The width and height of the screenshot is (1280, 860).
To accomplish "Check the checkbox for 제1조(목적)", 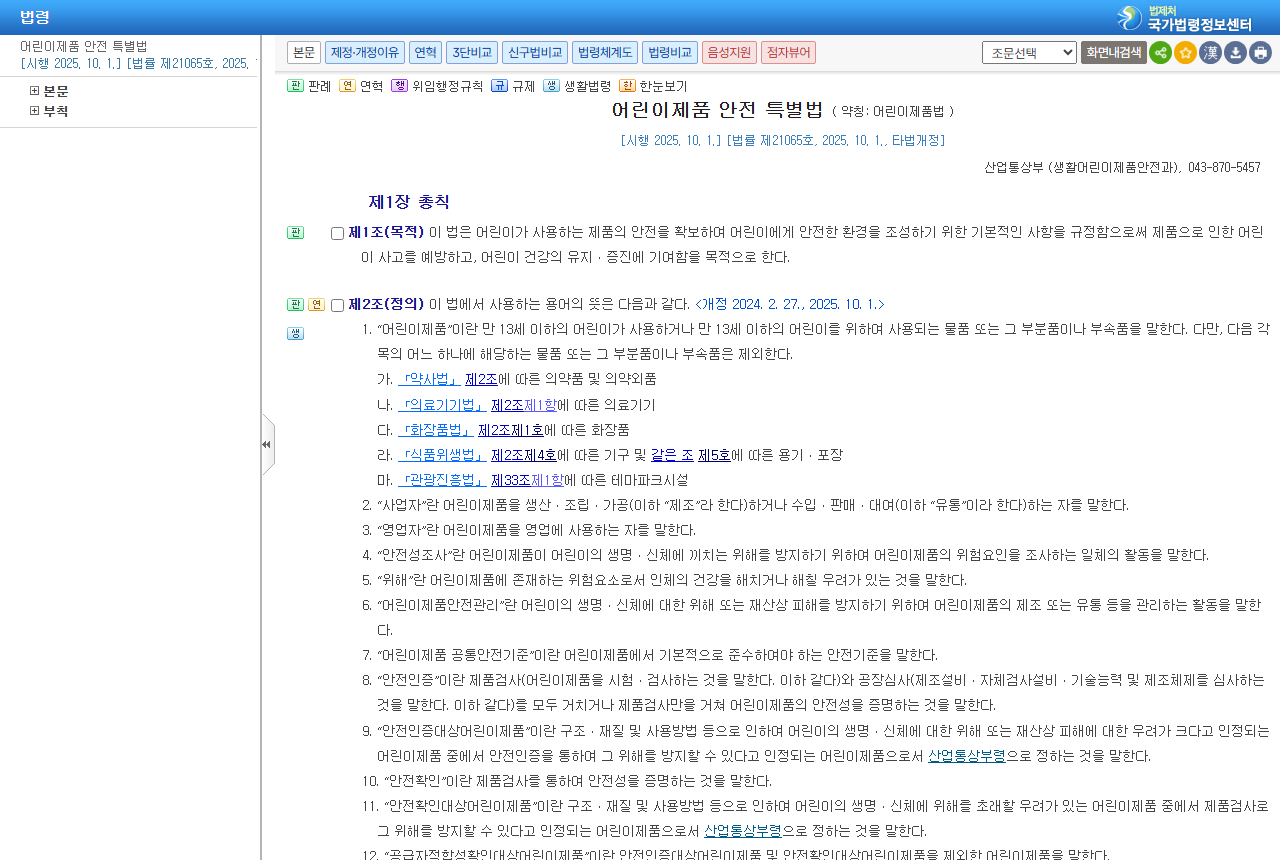I will pyautogui.click(x=337, y=233).
